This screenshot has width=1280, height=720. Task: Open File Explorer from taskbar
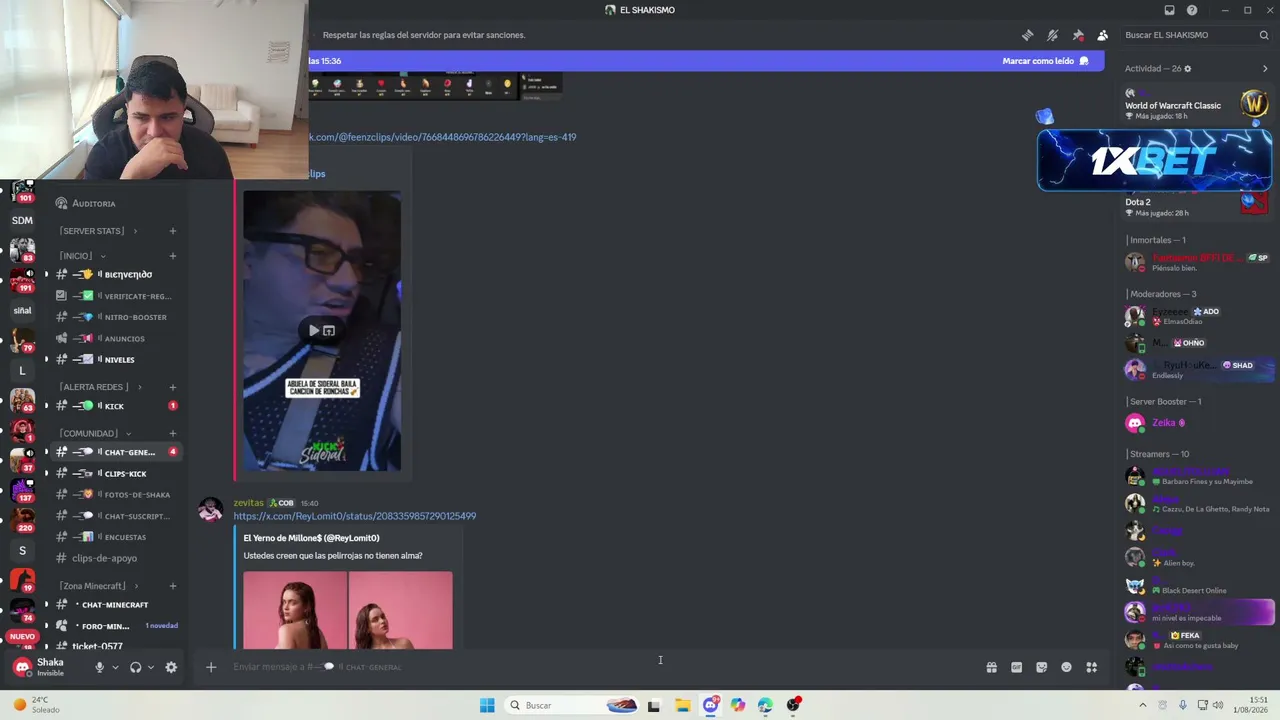click(682, 705)
